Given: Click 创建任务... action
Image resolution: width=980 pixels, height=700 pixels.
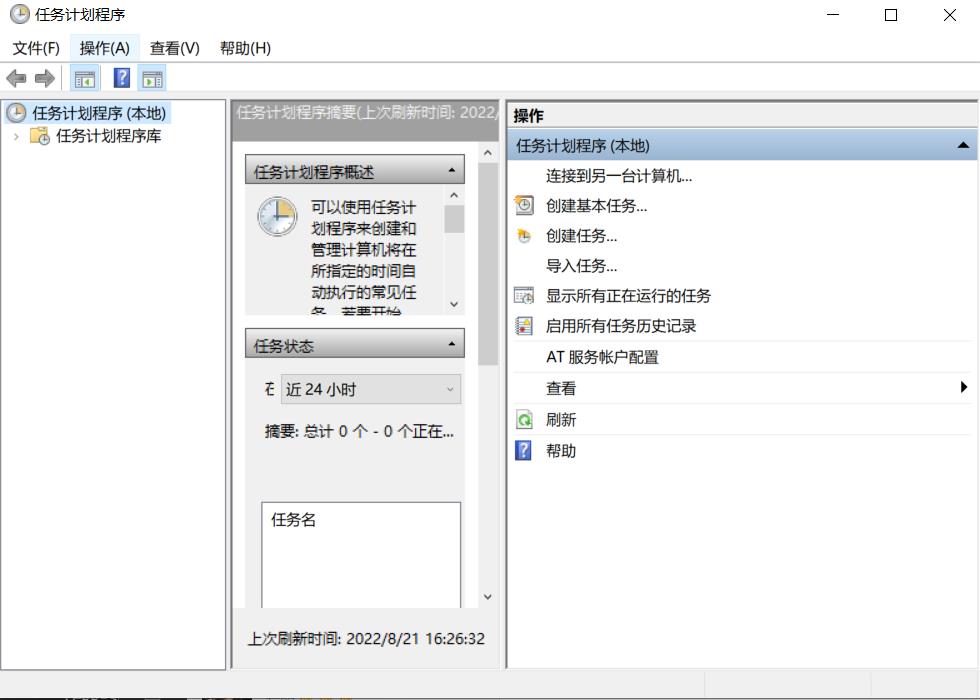Looking at the screenshot, I should [x=581, y=236].
